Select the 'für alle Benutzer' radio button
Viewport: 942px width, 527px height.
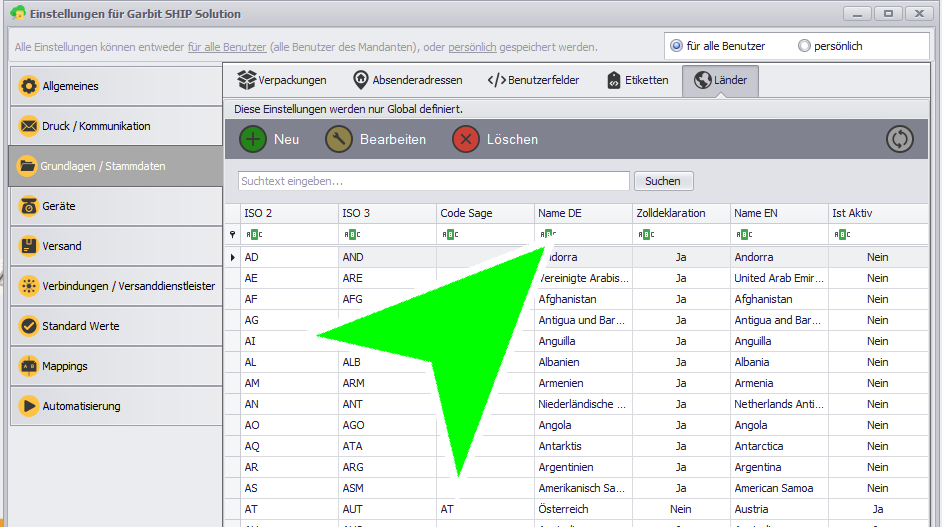coord(676,46)
